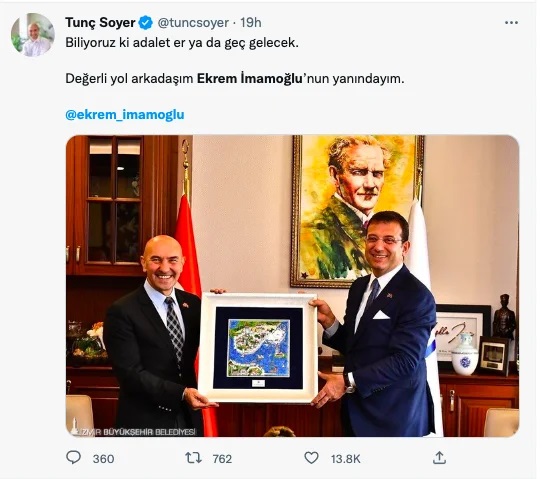The width and height of the screenshot is (542, 479).
Task: Click the bold Ekrem İmamoğlu name text
Action: (250, 79)
